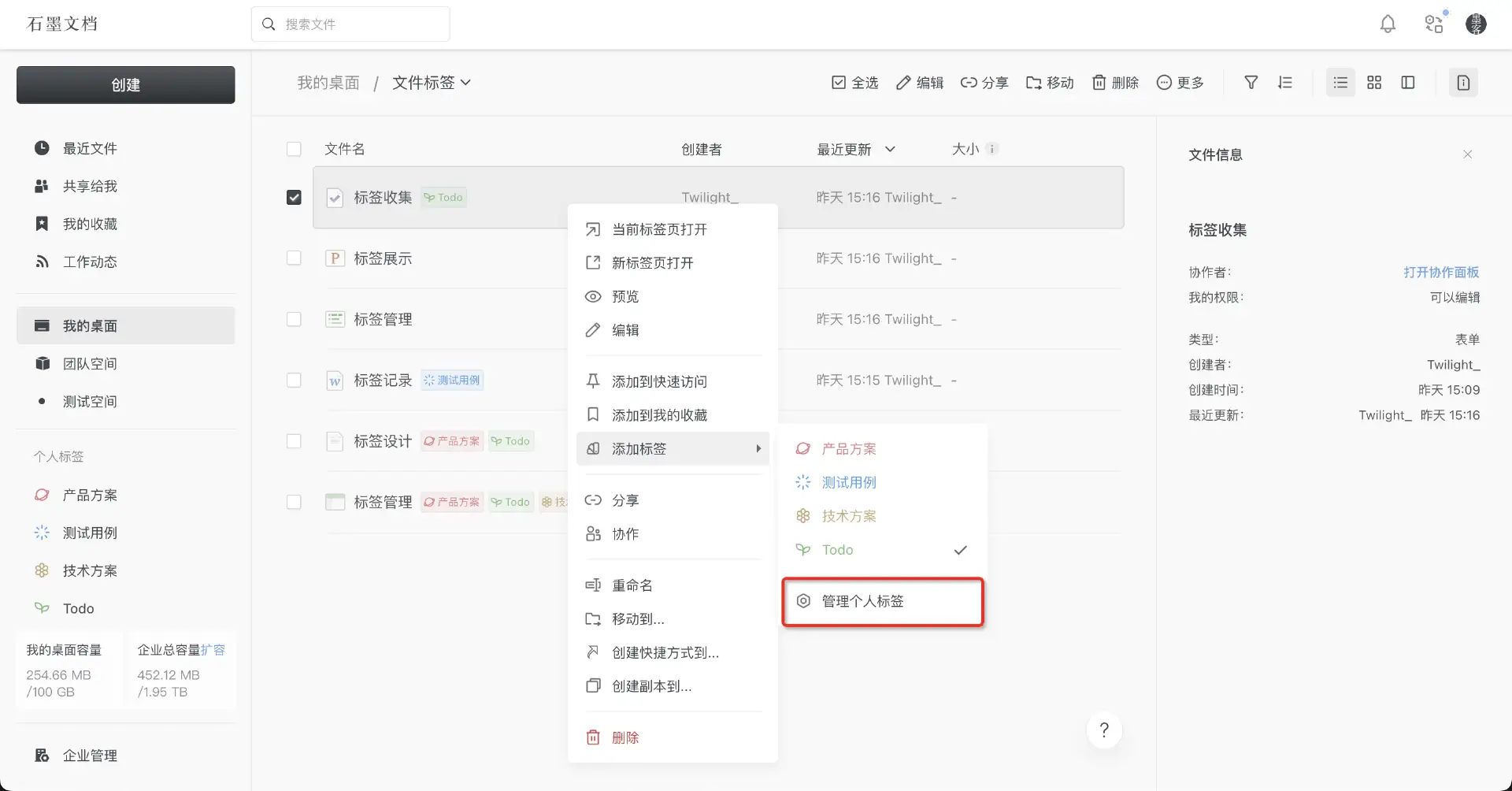Open 共享给我 in sidebar

(x=126, y=187)
